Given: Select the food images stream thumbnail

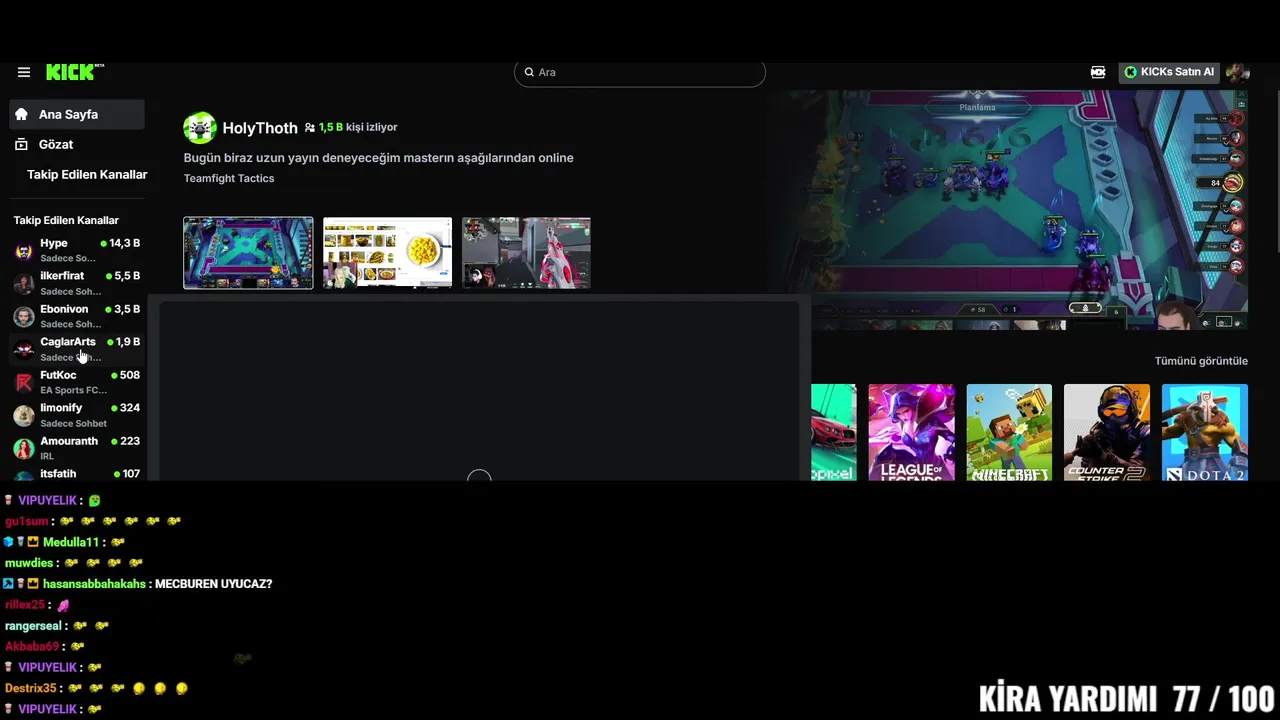Looking at the screenshot, I should (387, 253).
